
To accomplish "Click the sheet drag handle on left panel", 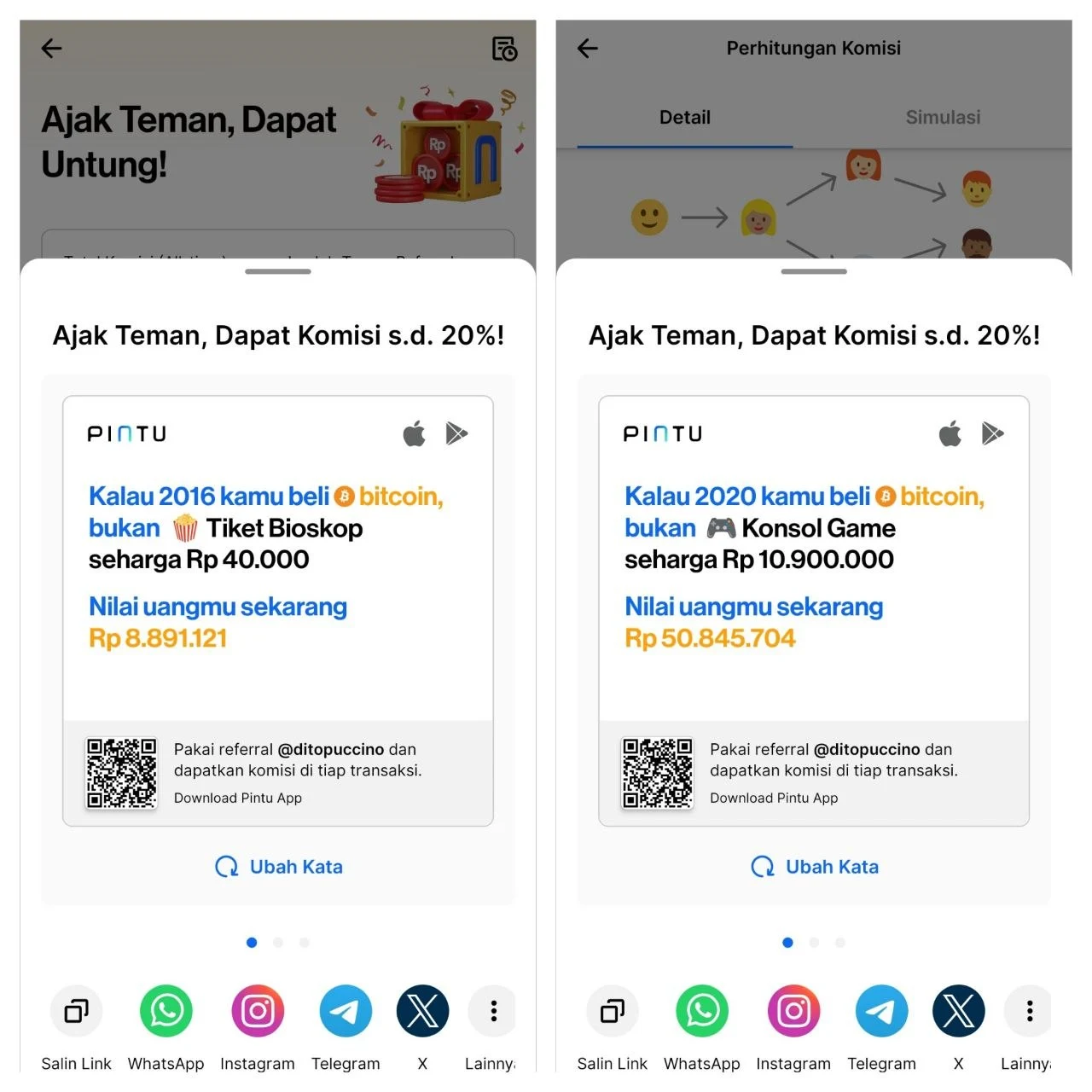I will pos(278,271).
